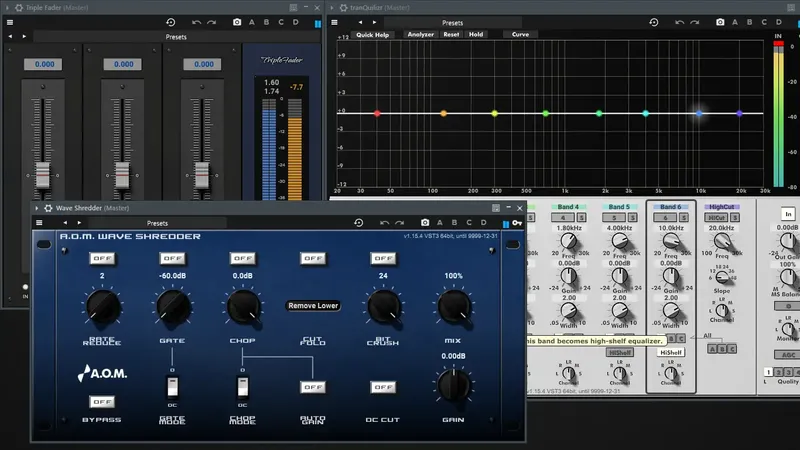Toggle the Cut Fold OFF switch
This screenshot has width=800, height=450.
(313, 259)
